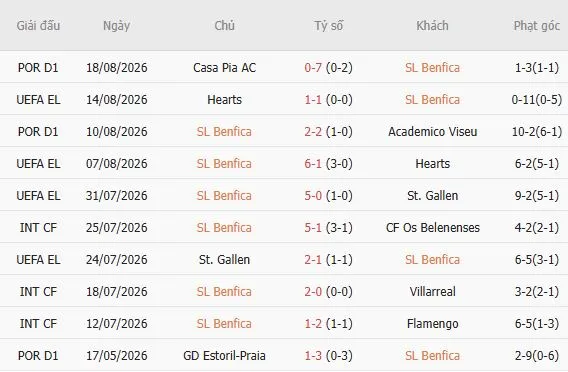Click Academico Viseu team name
This screenshot has height=372, width=568.
[433, 131]
